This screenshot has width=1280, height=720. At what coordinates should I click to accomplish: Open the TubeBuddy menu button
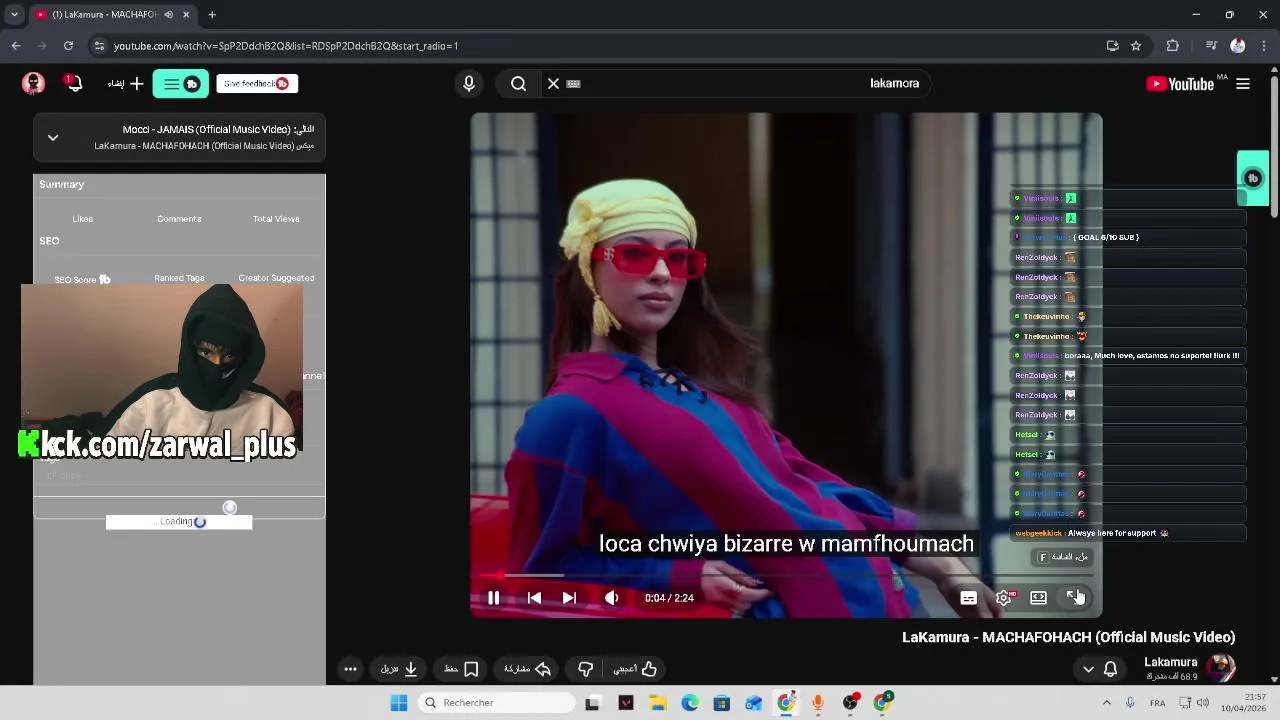tap(181, 84)
